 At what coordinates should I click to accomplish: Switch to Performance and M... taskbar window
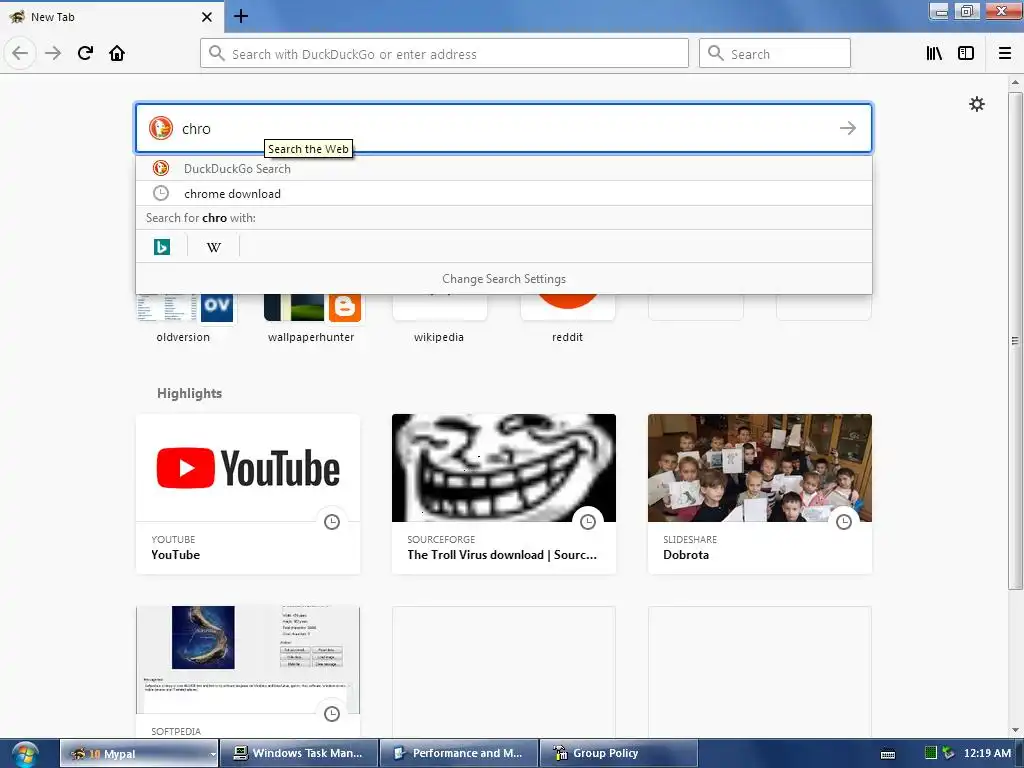(x=459, y=754)
